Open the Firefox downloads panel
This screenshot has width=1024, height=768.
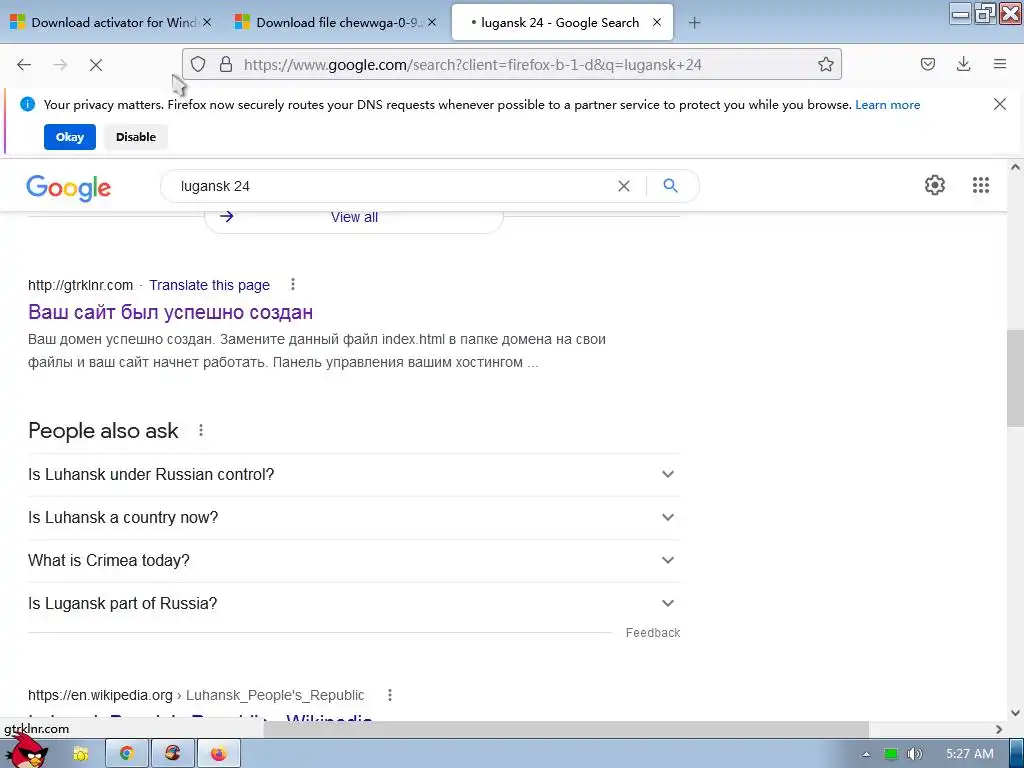963,64
